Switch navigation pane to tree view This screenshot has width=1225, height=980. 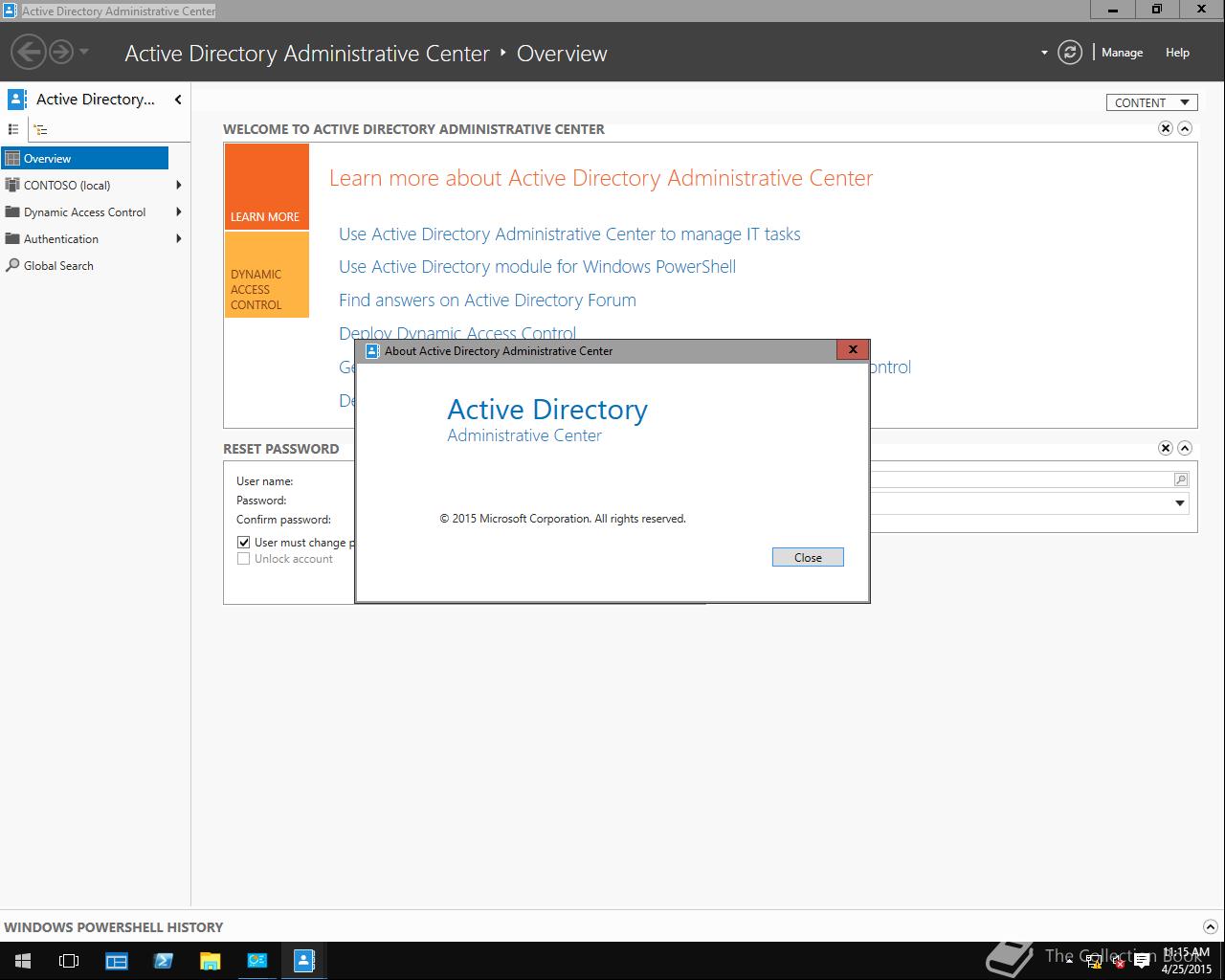click(40, 129)
